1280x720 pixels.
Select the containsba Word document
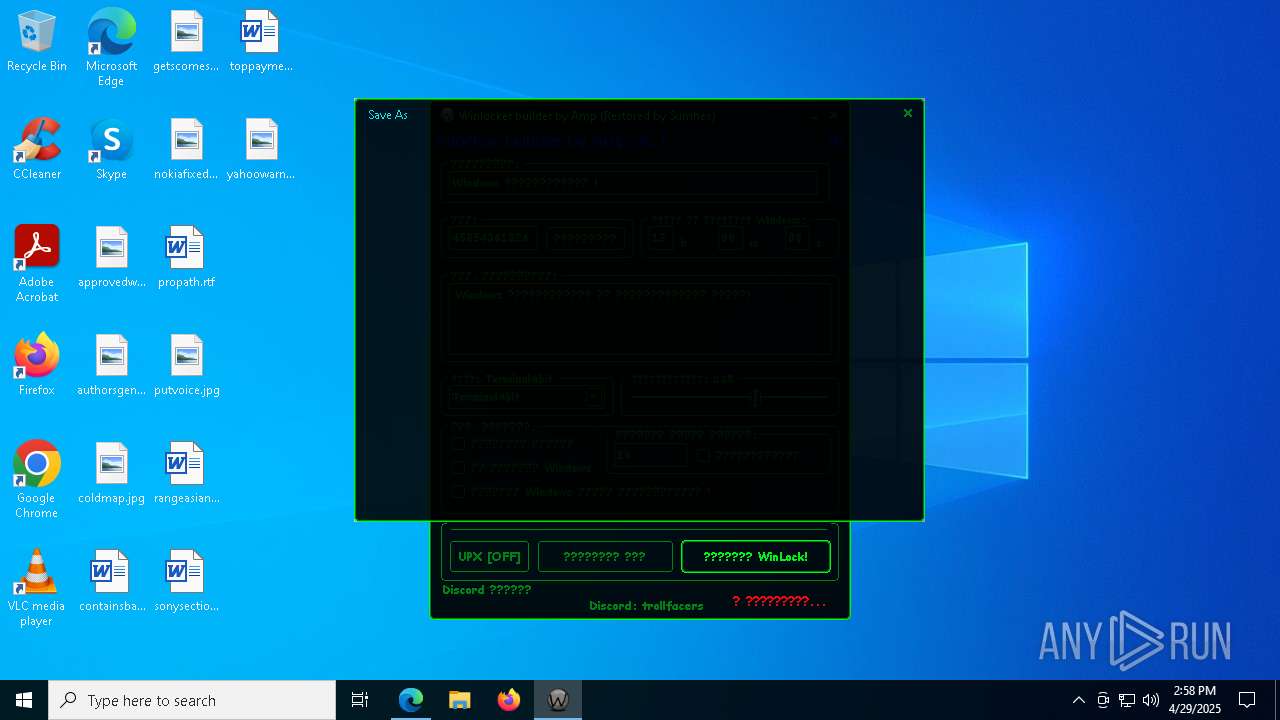click(111, 582)
